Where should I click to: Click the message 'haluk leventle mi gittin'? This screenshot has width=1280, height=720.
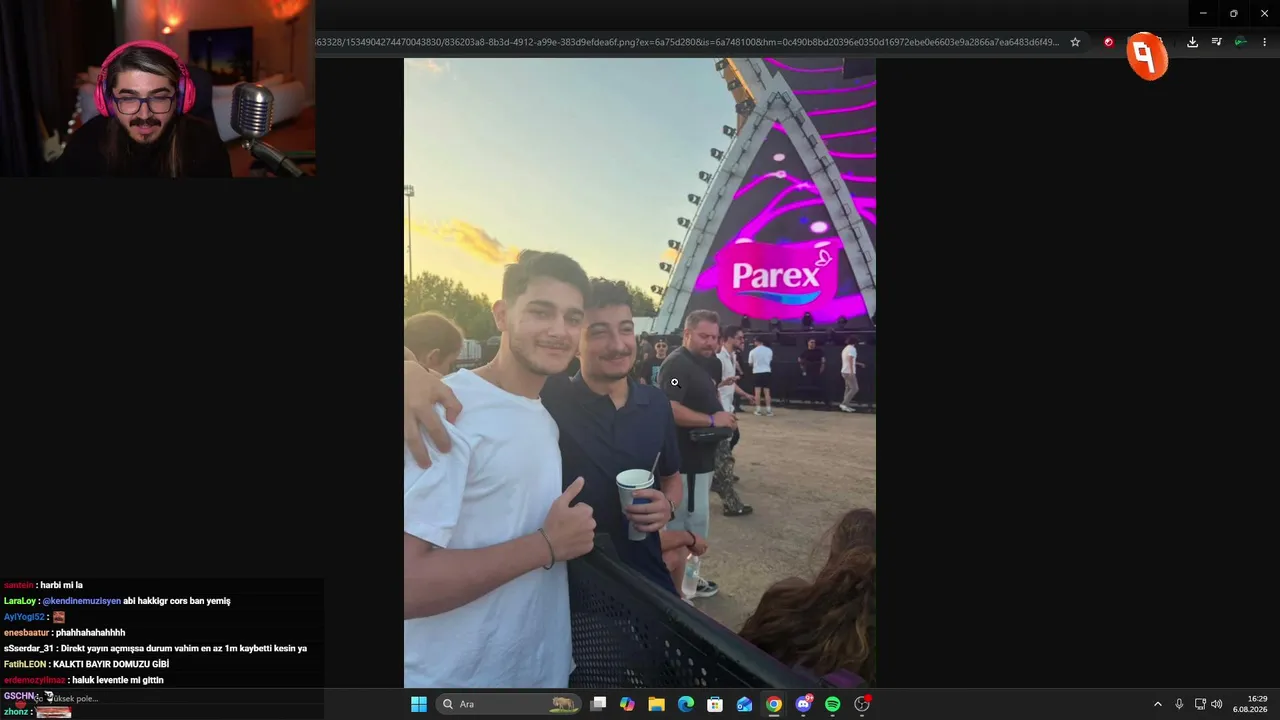click(116, 680)
